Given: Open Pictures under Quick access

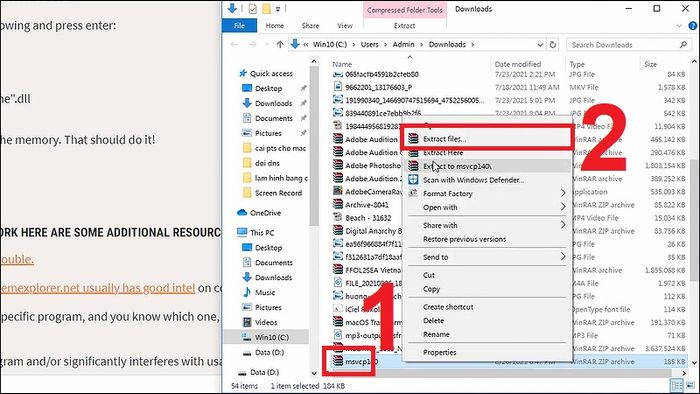Looking at the screenshot, I should point(268,133).
